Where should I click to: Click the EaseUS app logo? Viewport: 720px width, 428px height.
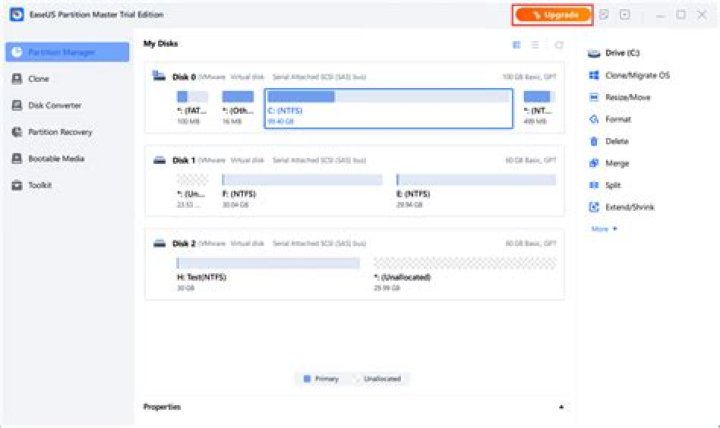pos(17,15)
